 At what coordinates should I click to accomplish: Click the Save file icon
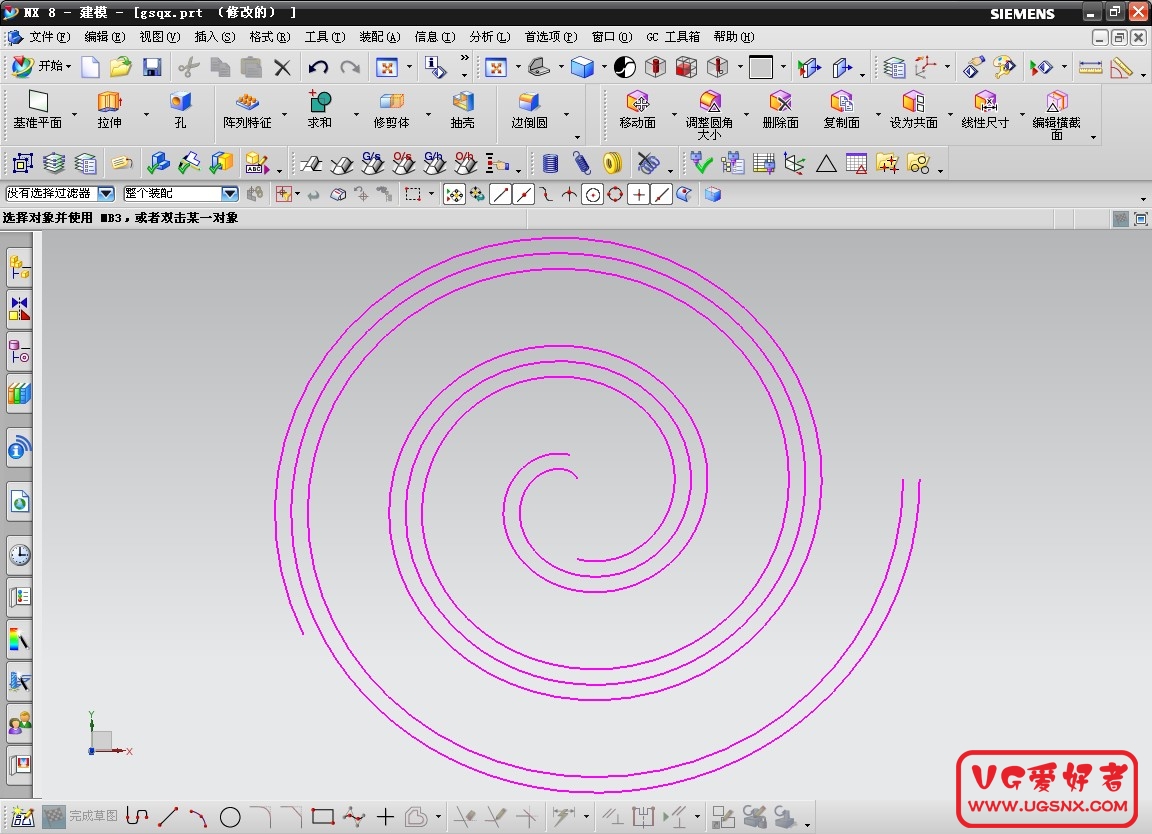(x=152, y=67)
